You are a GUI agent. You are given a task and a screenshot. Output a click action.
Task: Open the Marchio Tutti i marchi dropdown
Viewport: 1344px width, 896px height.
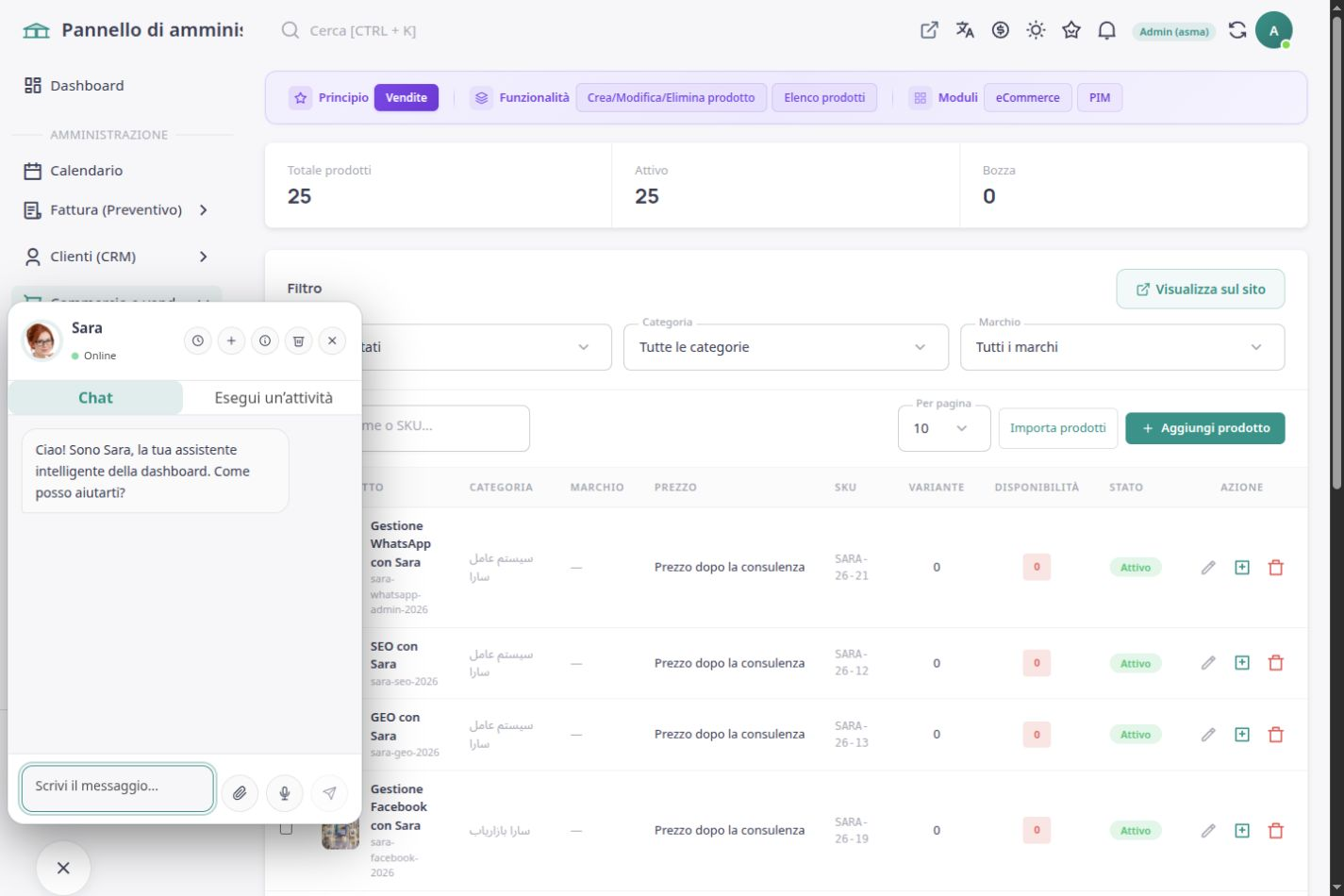pyautogui.click(x=1122, y=347)
